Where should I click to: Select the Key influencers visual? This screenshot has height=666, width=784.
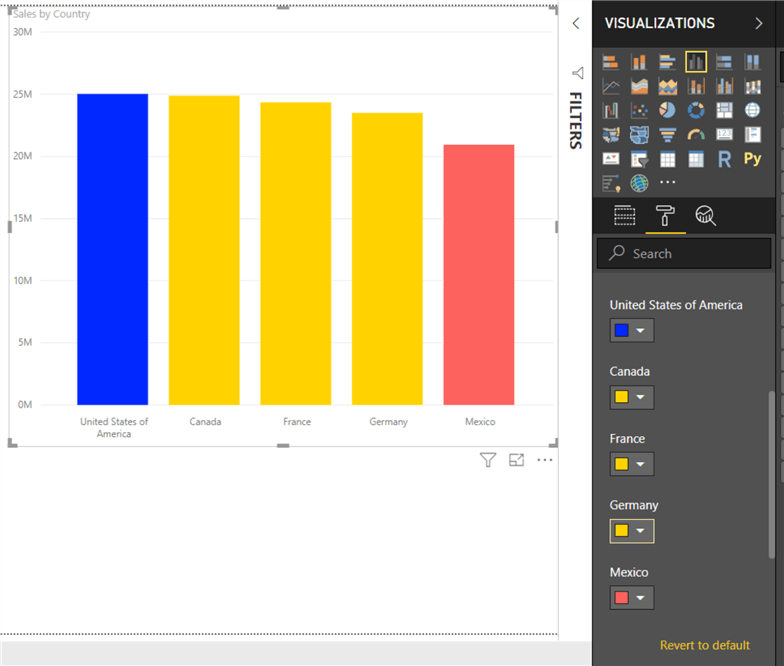pos(610,183)
